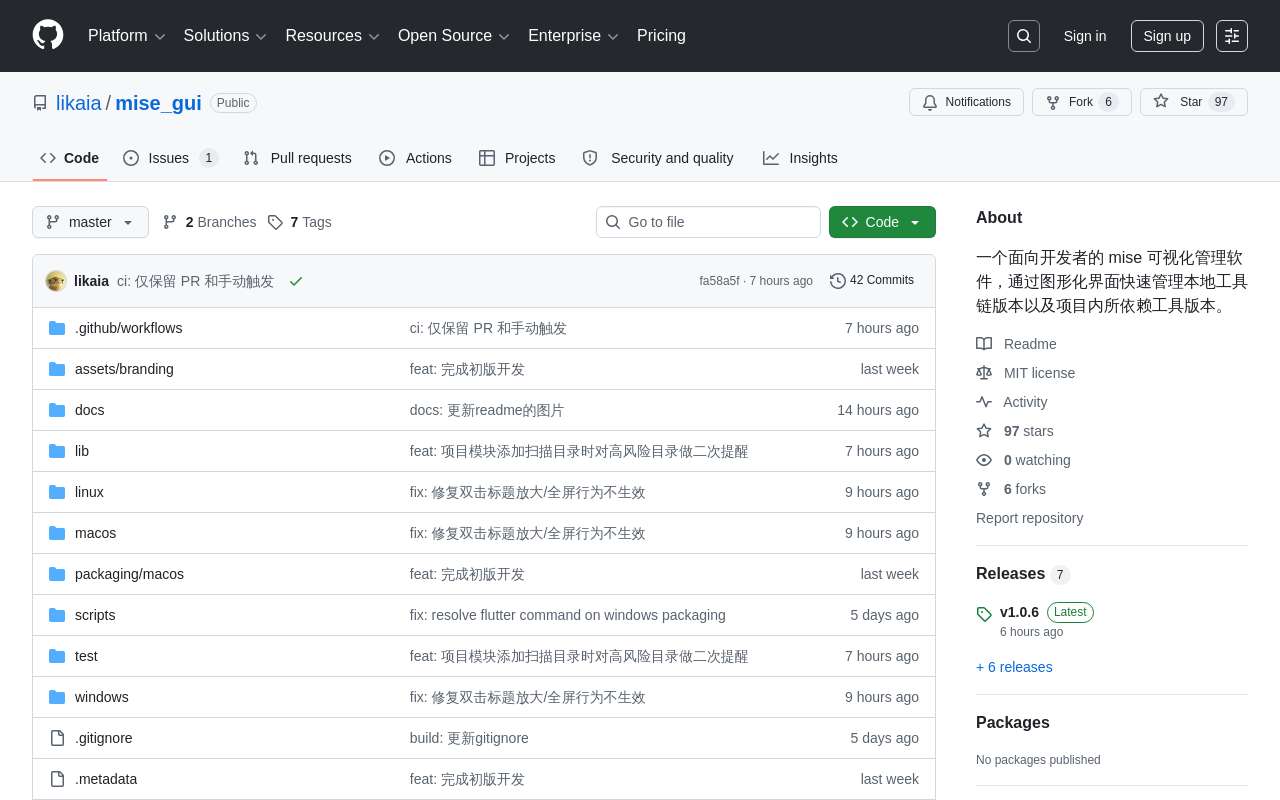View 42 Commits history
Screen dimensions: 1280x800
pyautogui.click(x=872, y=281)
